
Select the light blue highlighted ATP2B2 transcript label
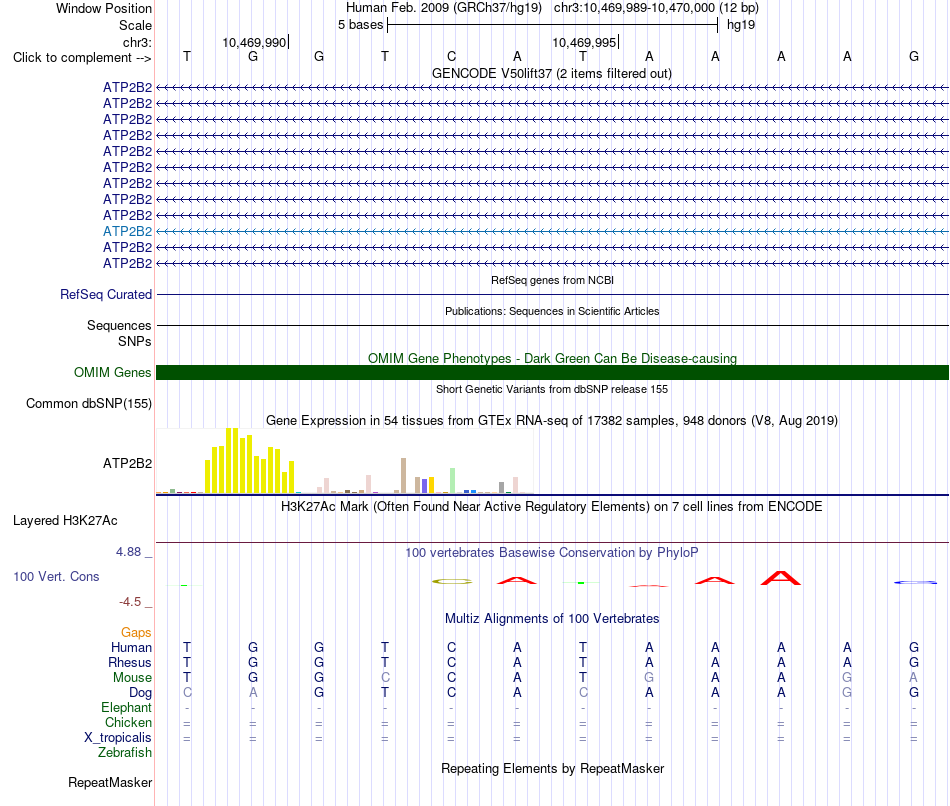click(127, 231)
